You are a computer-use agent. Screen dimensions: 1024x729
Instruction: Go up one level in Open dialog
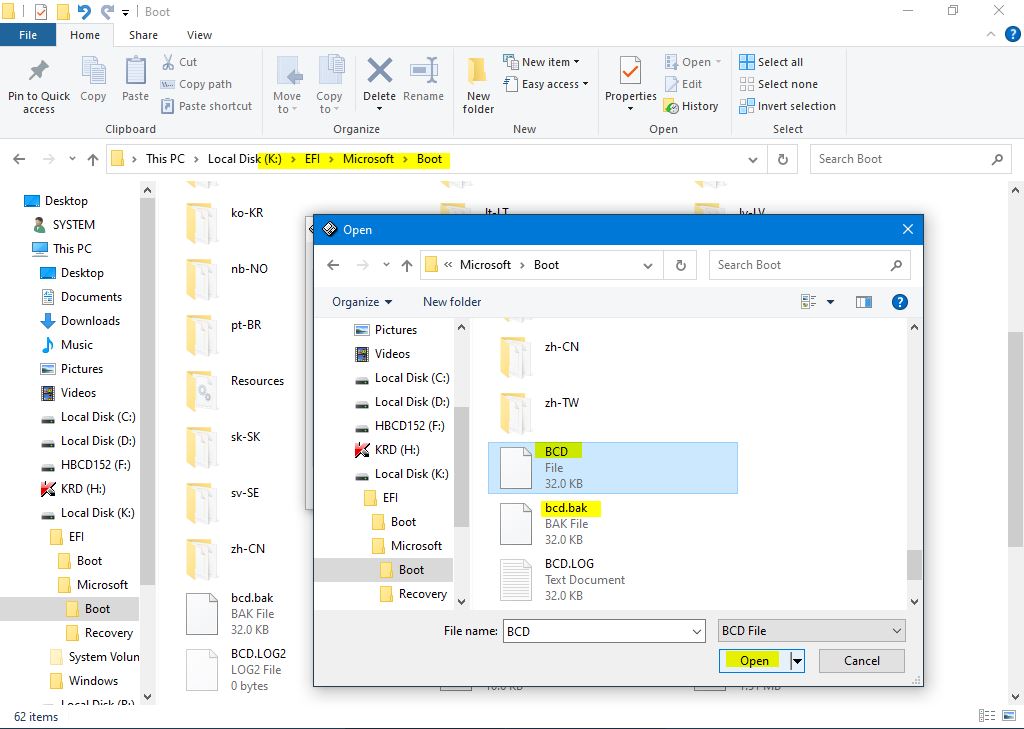(407, 265)
